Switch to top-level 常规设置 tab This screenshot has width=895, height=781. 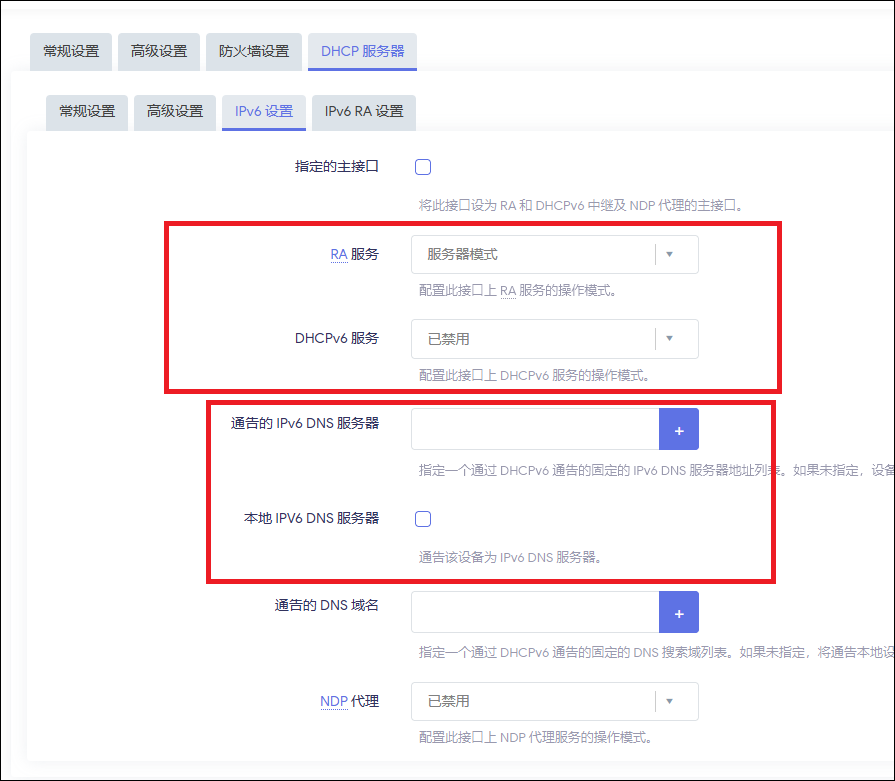pyautogui.click(x=71, y=51)
